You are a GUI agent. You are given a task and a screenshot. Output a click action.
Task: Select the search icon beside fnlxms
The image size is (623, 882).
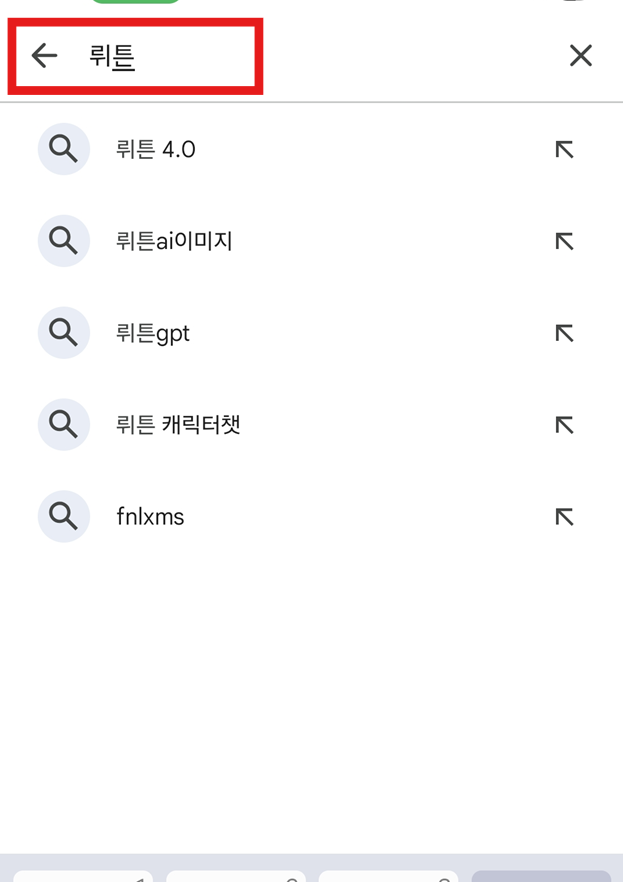coord(63,516)
